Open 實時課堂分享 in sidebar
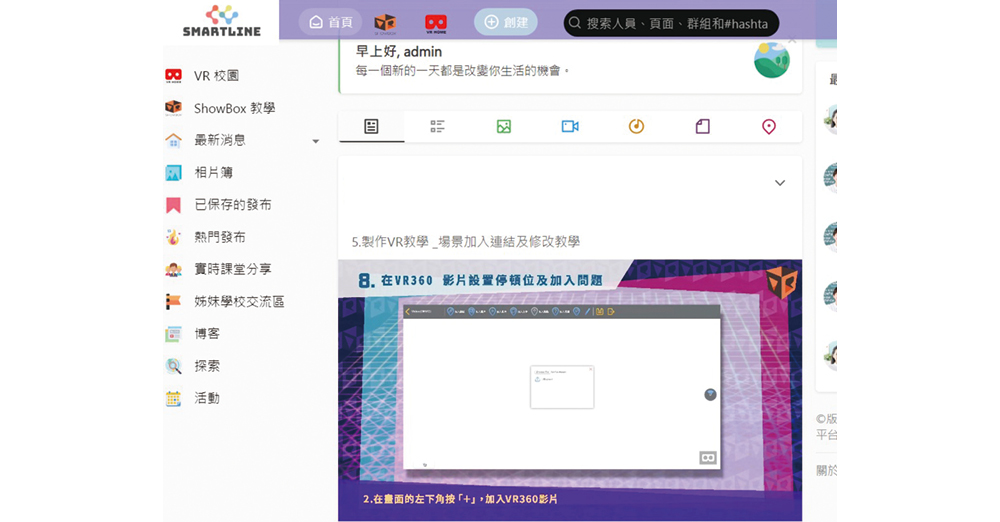 click(x=232, y=269)
